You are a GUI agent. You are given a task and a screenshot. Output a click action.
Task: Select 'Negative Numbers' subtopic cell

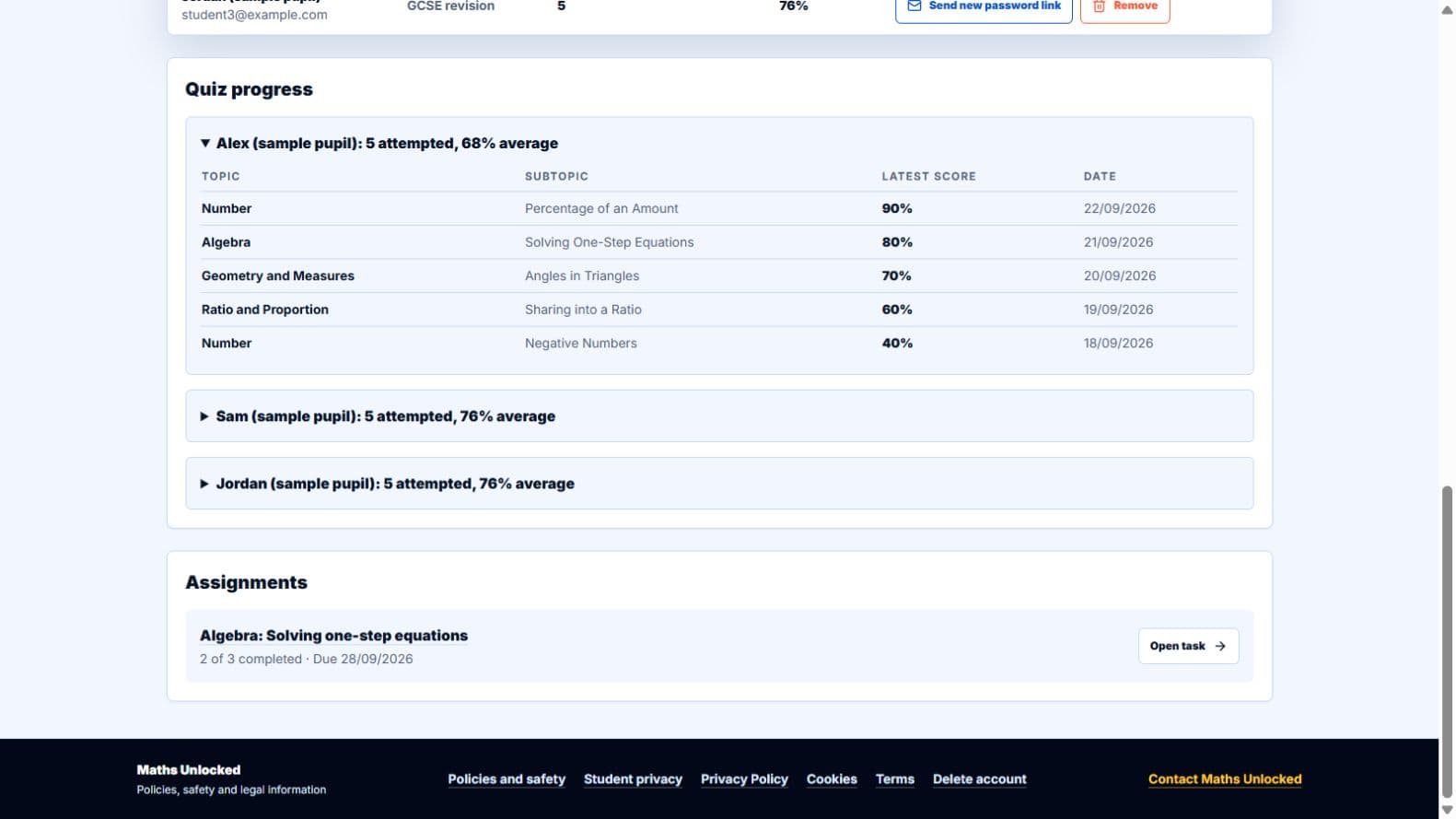(581, 343)
